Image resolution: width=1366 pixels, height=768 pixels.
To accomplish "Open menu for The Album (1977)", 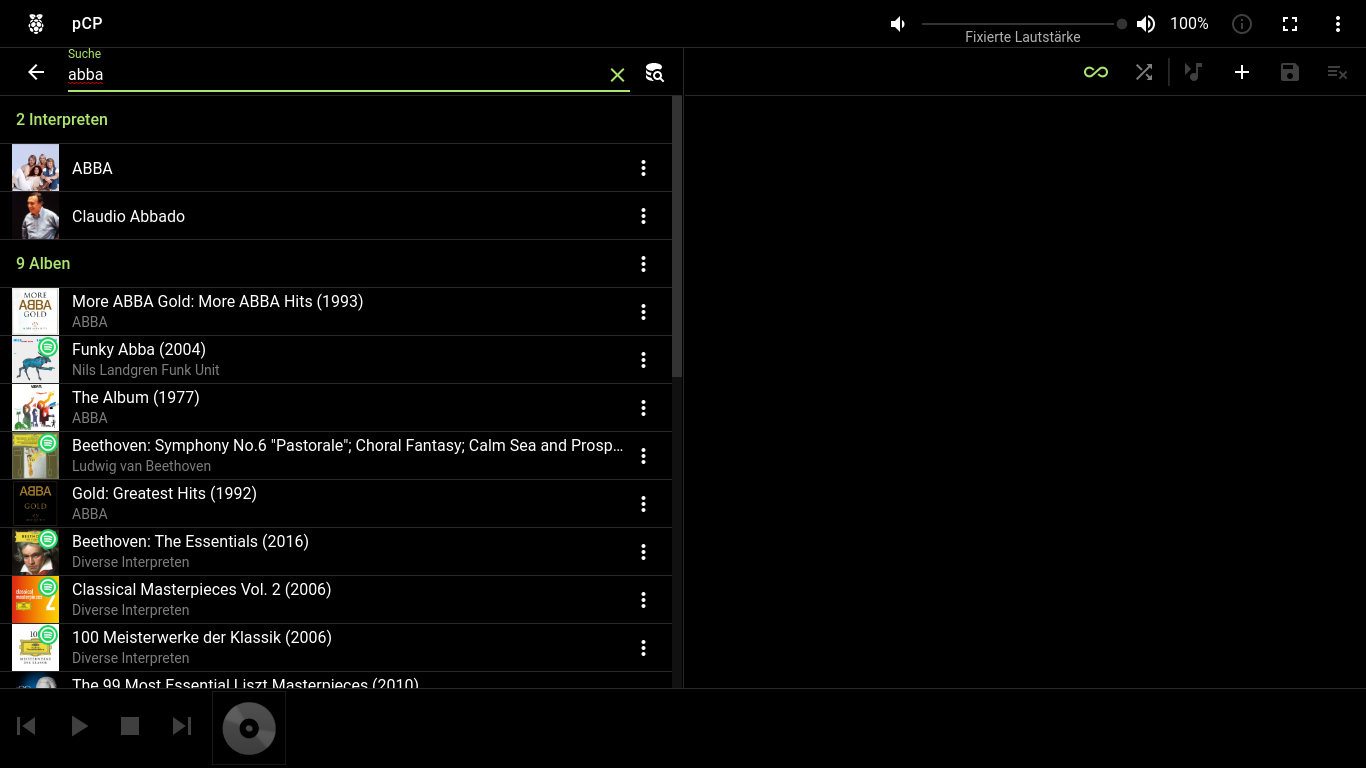I will pos(643,408).
